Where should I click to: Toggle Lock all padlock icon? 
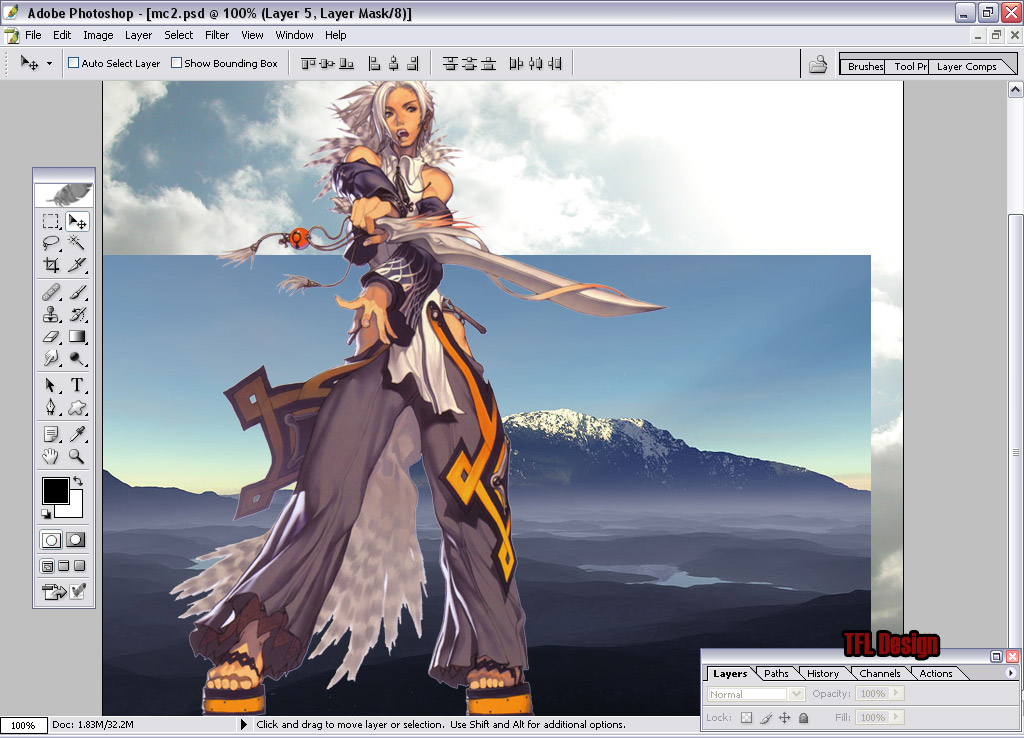point(804,718)
